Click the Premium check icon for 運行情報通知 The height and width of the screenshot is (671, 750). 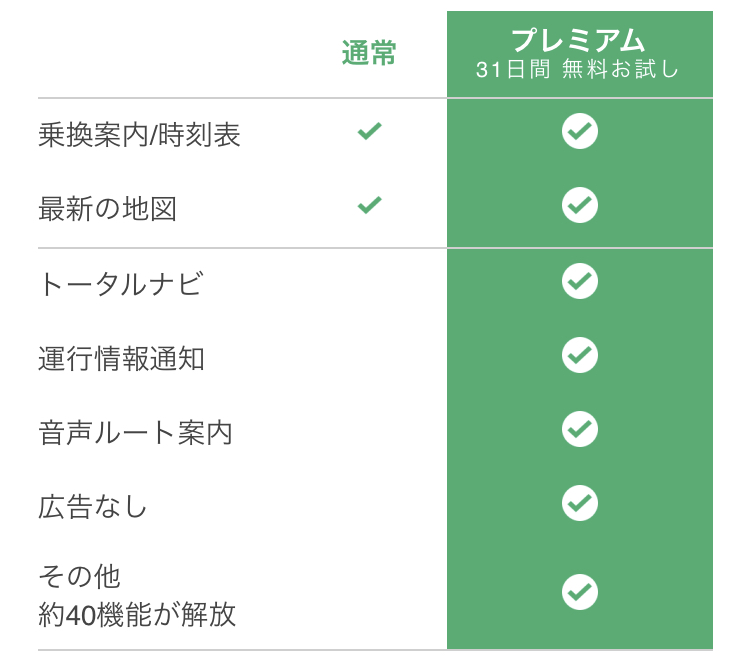[x=580, y=356]
